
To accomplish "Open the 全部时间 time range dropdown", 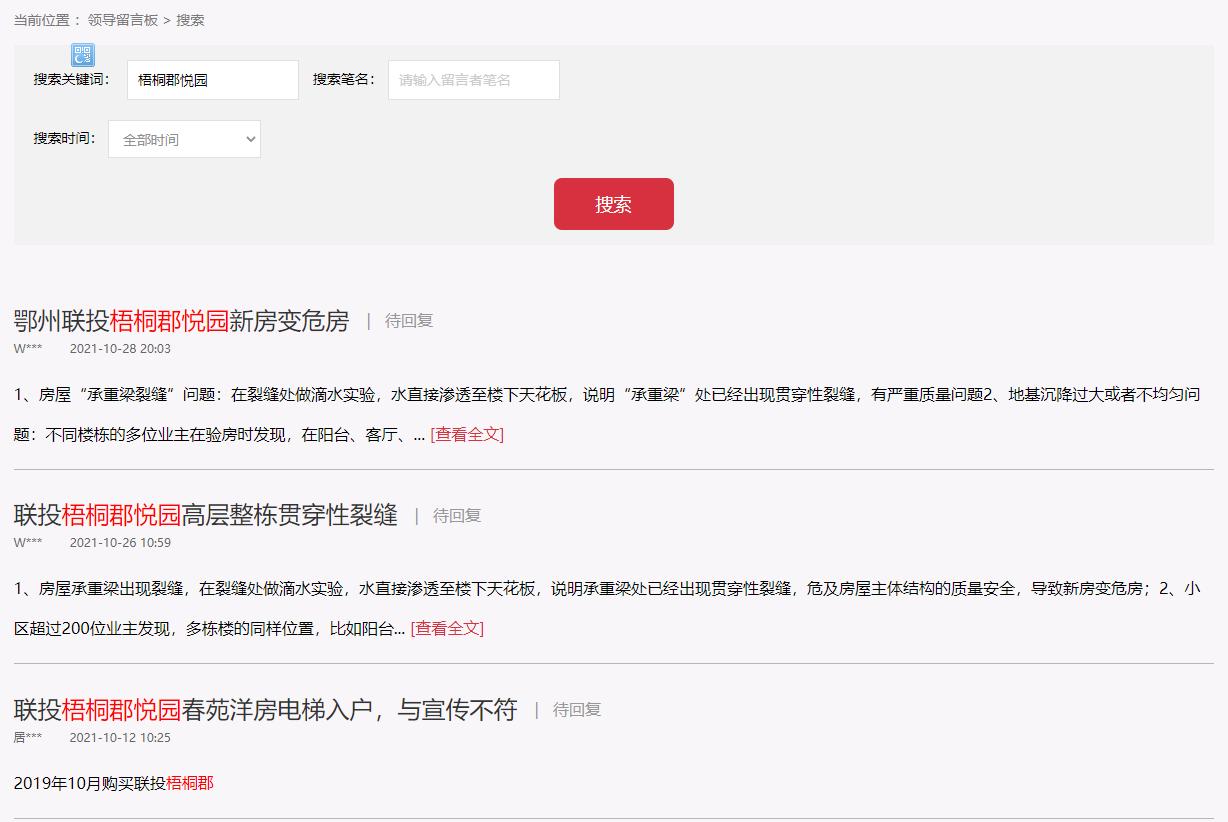I will click(x=184, y=139).
